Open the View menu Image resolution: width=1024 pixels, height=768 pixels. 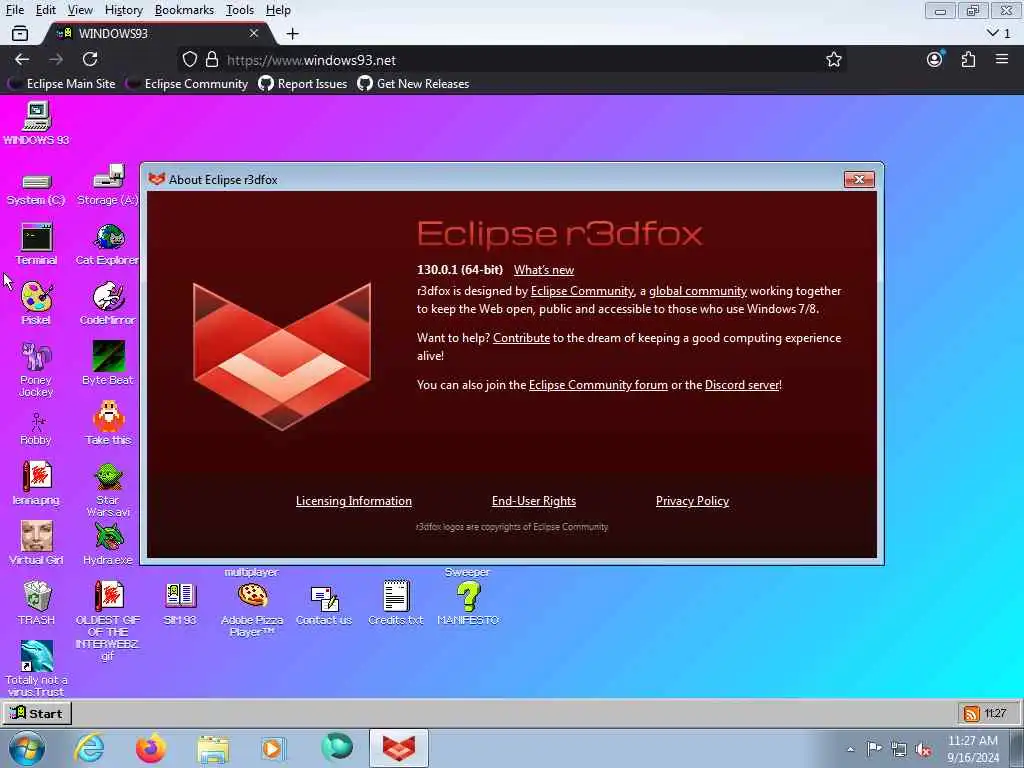pyautogui.click(x=80, y=10)
